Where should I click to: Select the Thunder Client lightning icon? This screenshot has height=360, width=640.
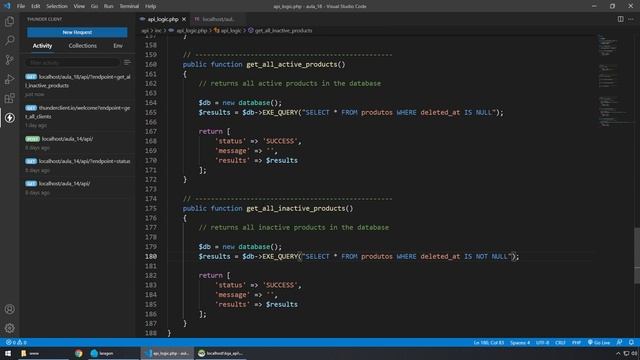[9, 118]
